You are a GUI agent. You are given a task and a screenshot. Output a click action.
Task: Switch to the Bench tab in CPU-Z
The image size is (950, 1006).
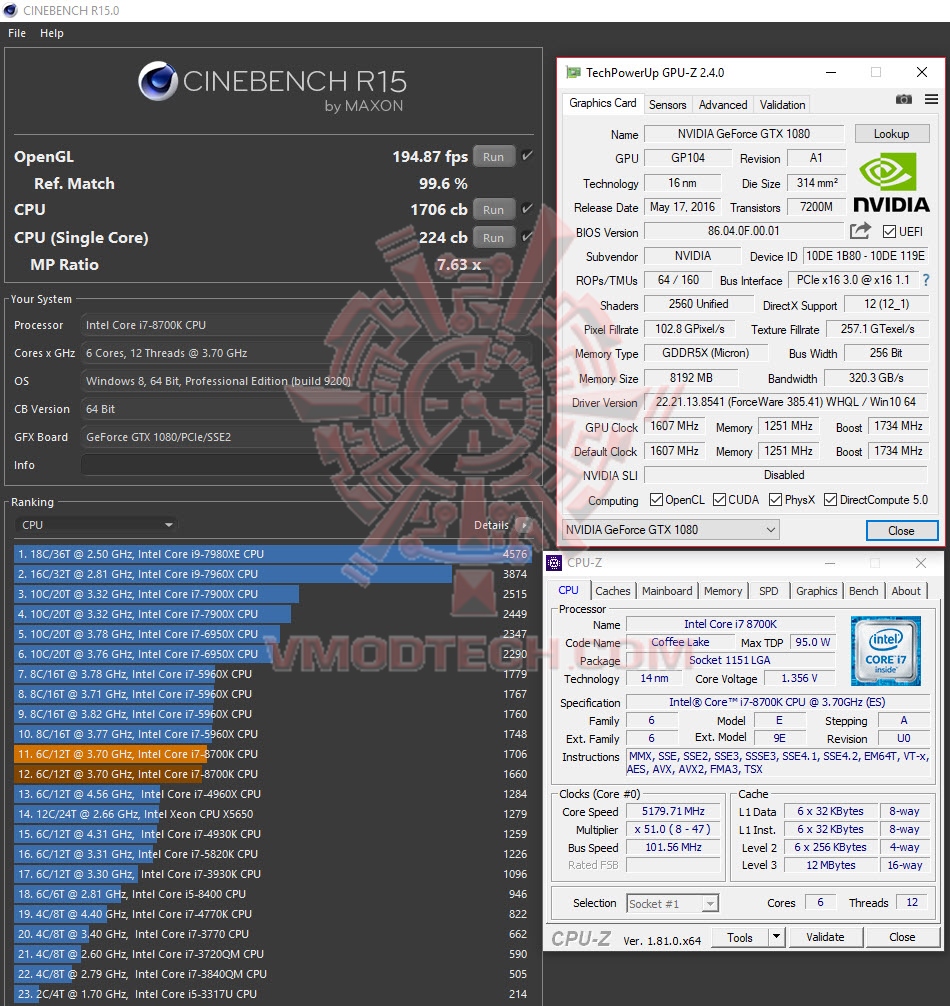pyautogui.click(x=863, y=591)
